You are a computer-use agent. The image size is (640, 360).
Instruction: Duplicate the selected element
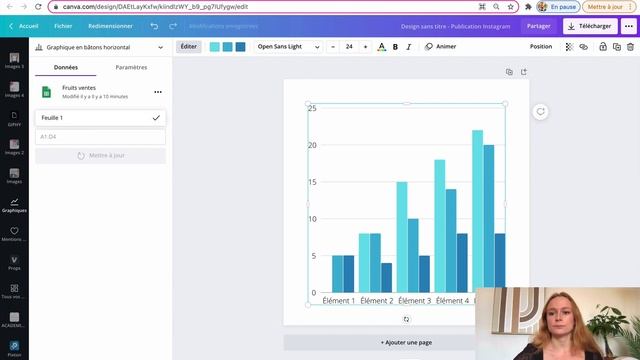(x=617, y=47)
